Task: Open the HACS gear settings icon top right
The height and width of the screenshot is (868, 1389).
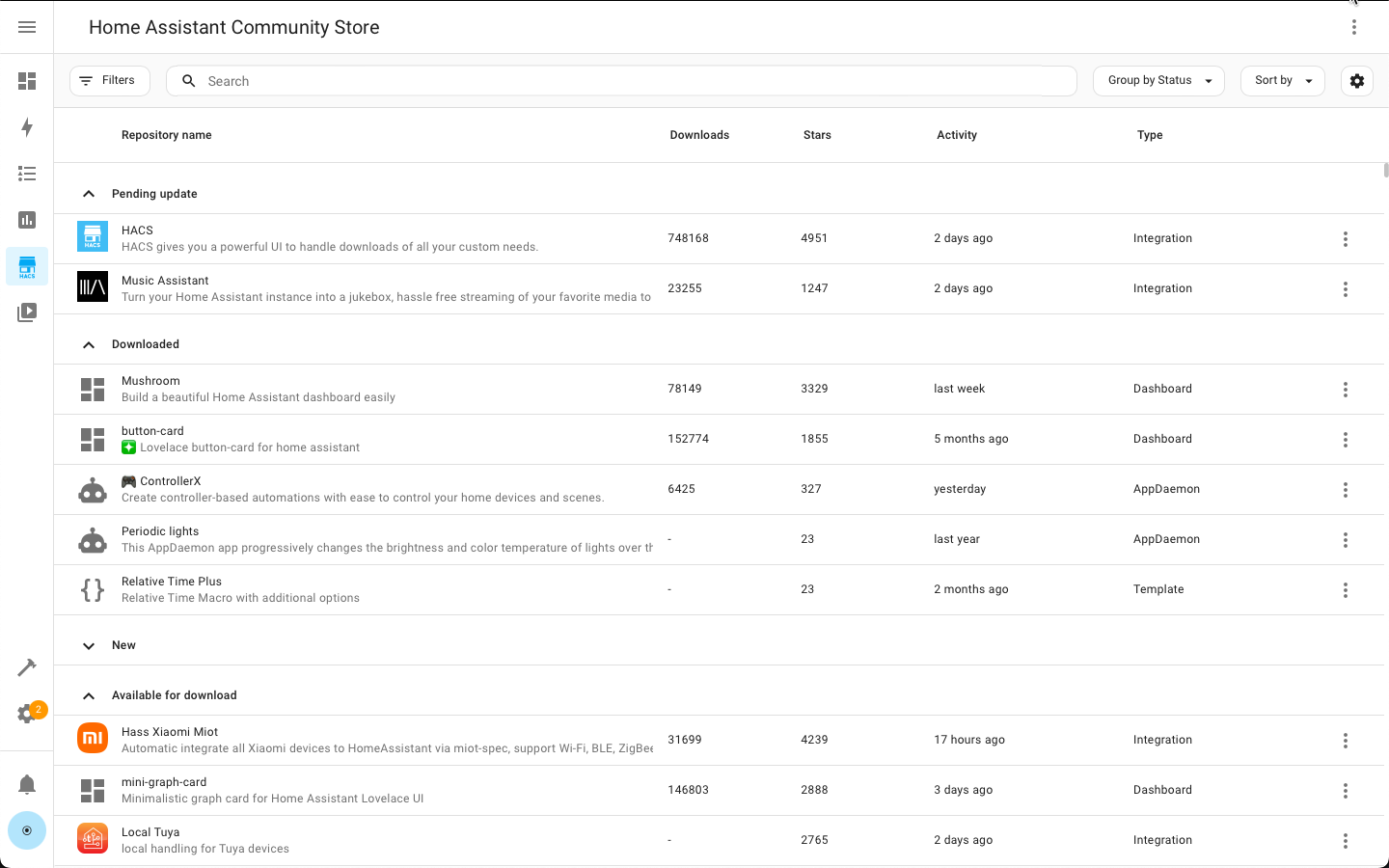Action: click(x=1356, y=81)
